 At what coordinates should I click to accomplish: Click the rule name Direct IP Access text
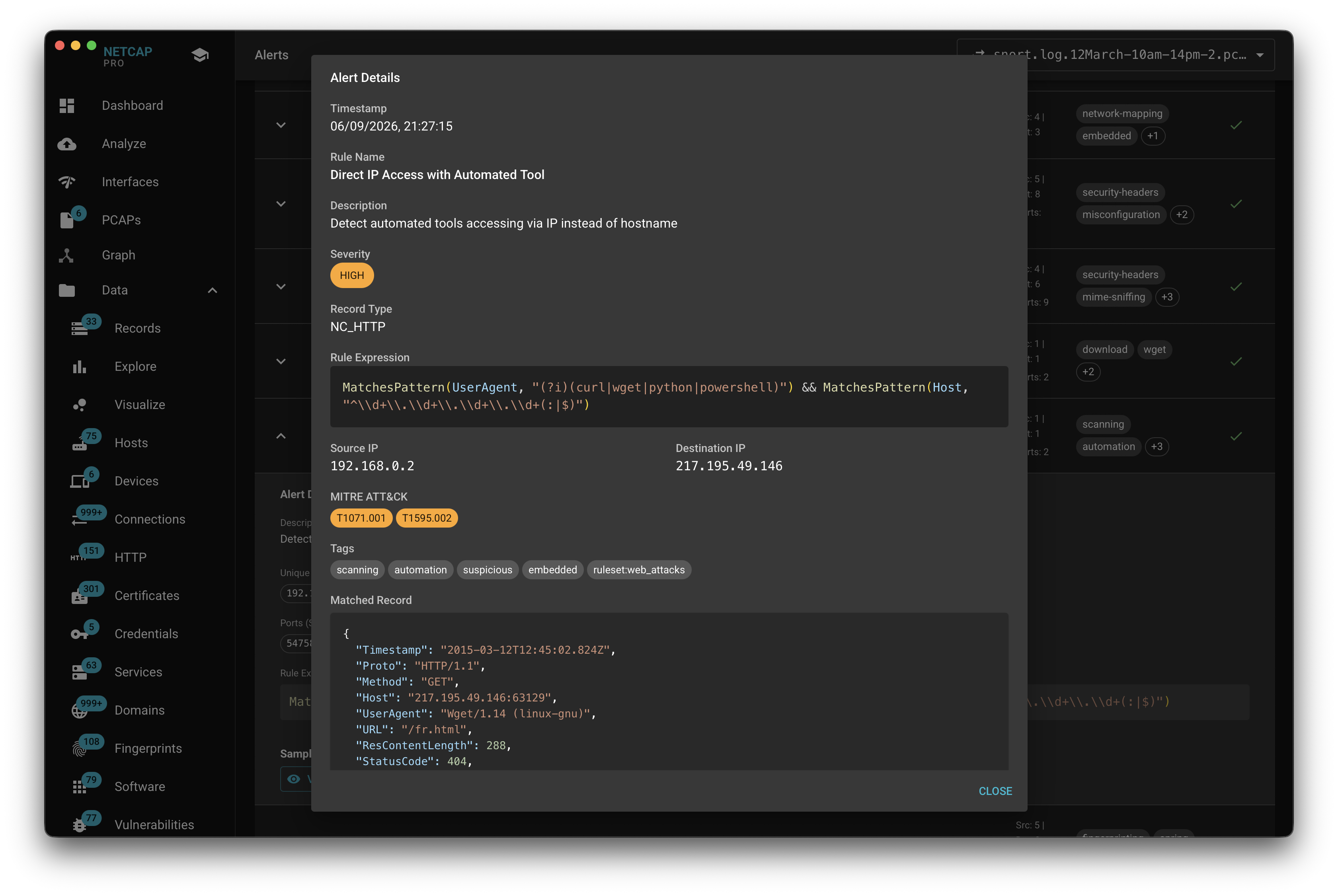(437, 175)
